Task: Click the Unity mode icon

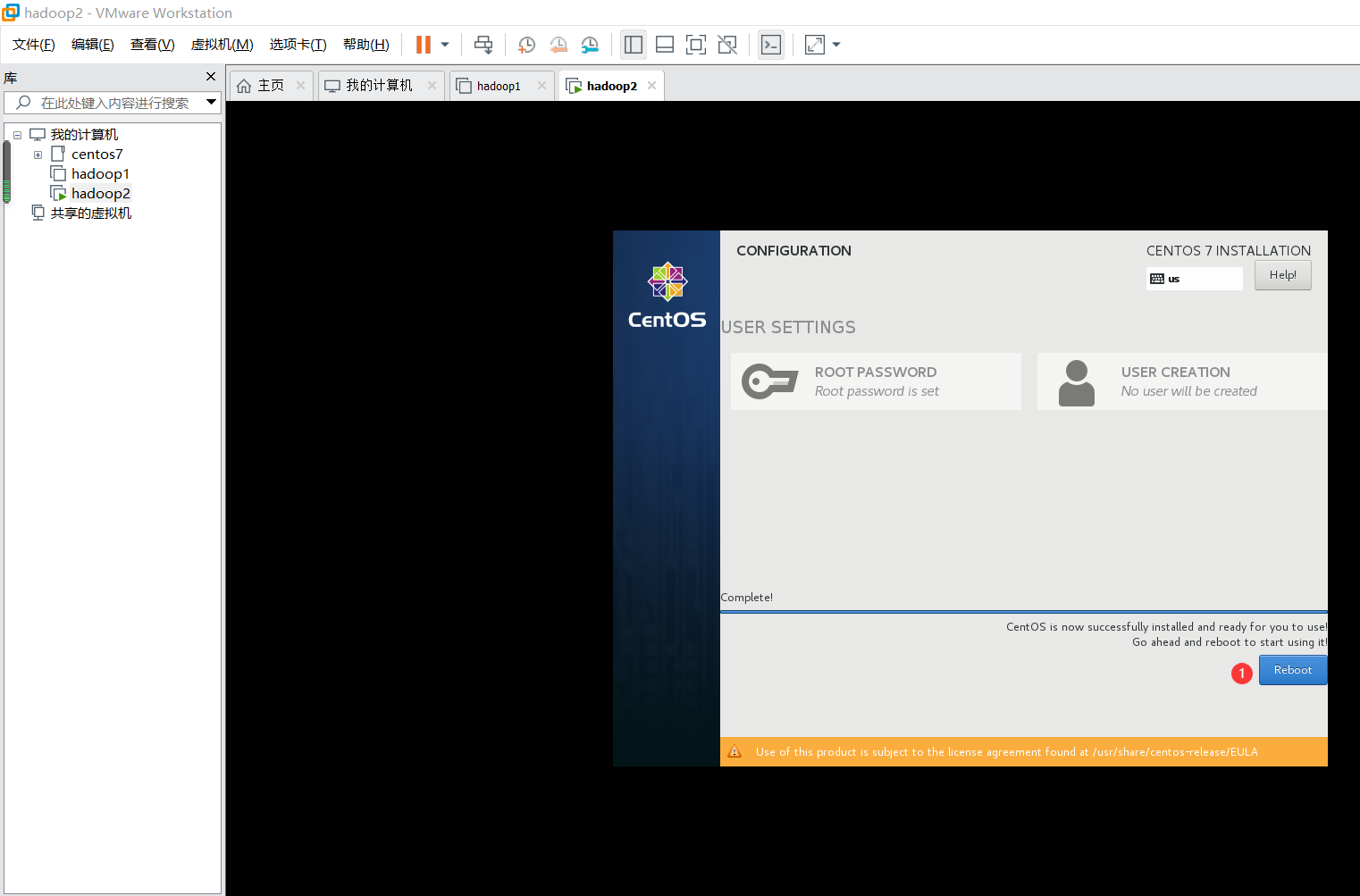Action: click(727, 45)
